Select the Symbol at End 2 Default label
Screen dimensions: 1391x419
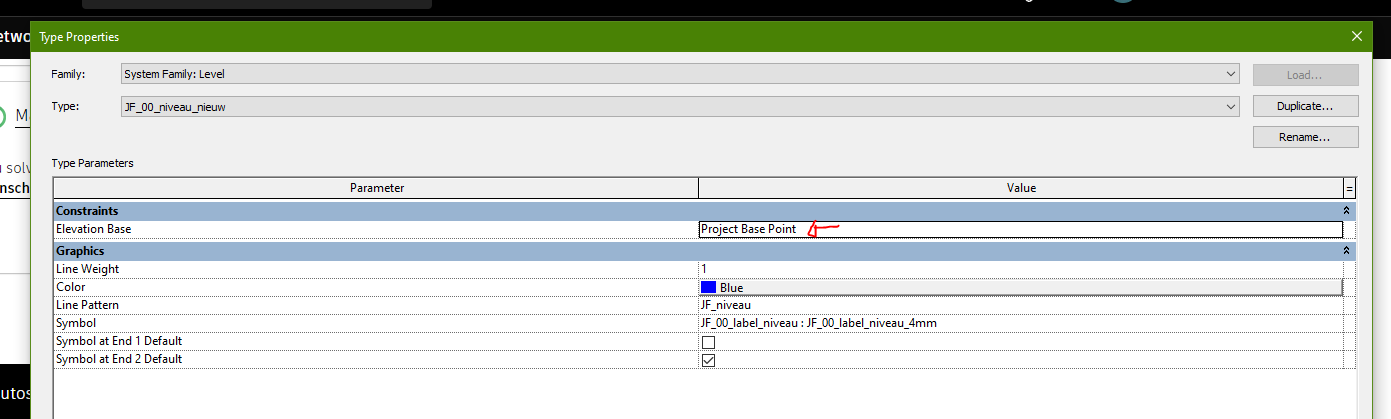click(119, 359)
